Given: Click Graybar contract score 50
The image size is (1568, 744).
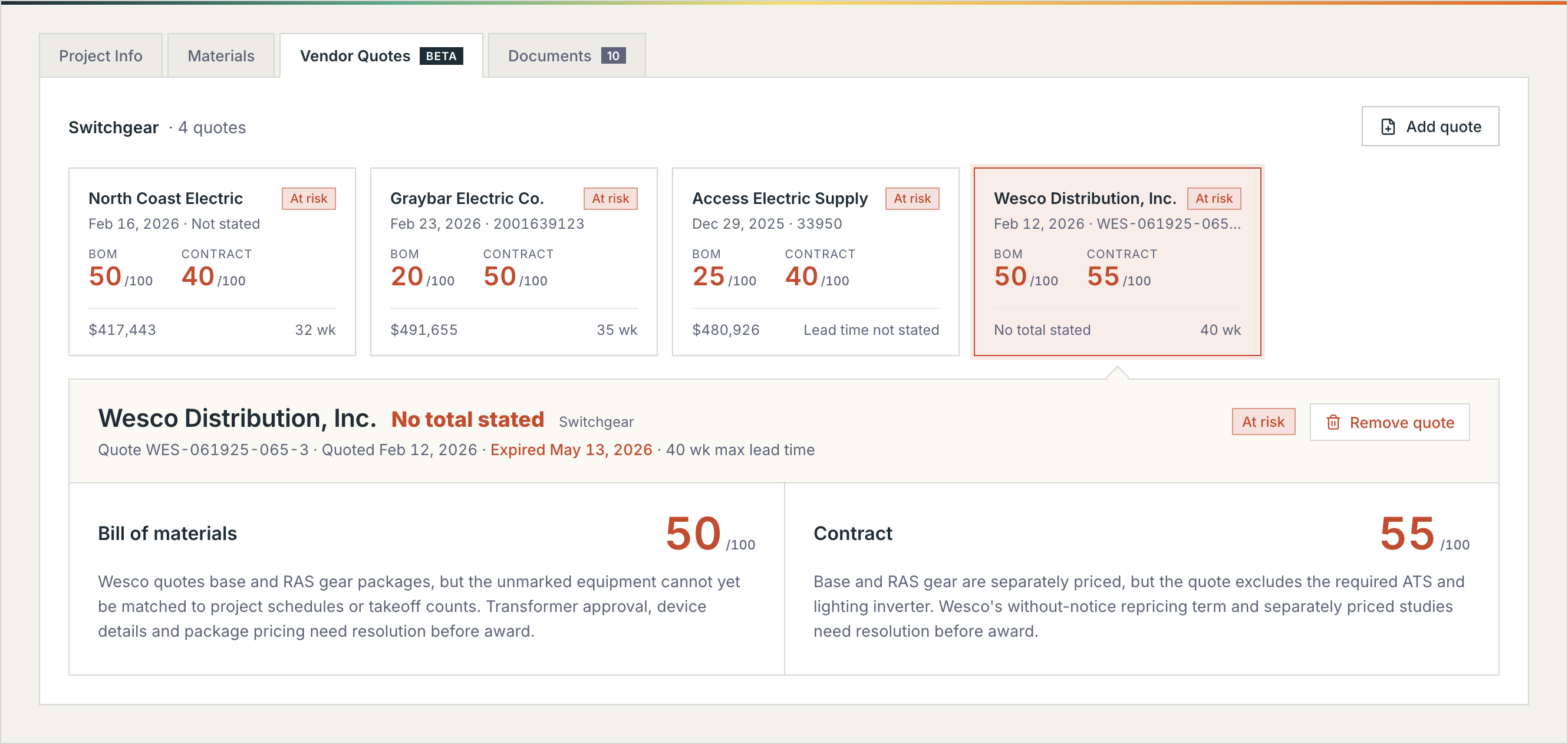Looking at the screenshot, I should click(500, 276).
